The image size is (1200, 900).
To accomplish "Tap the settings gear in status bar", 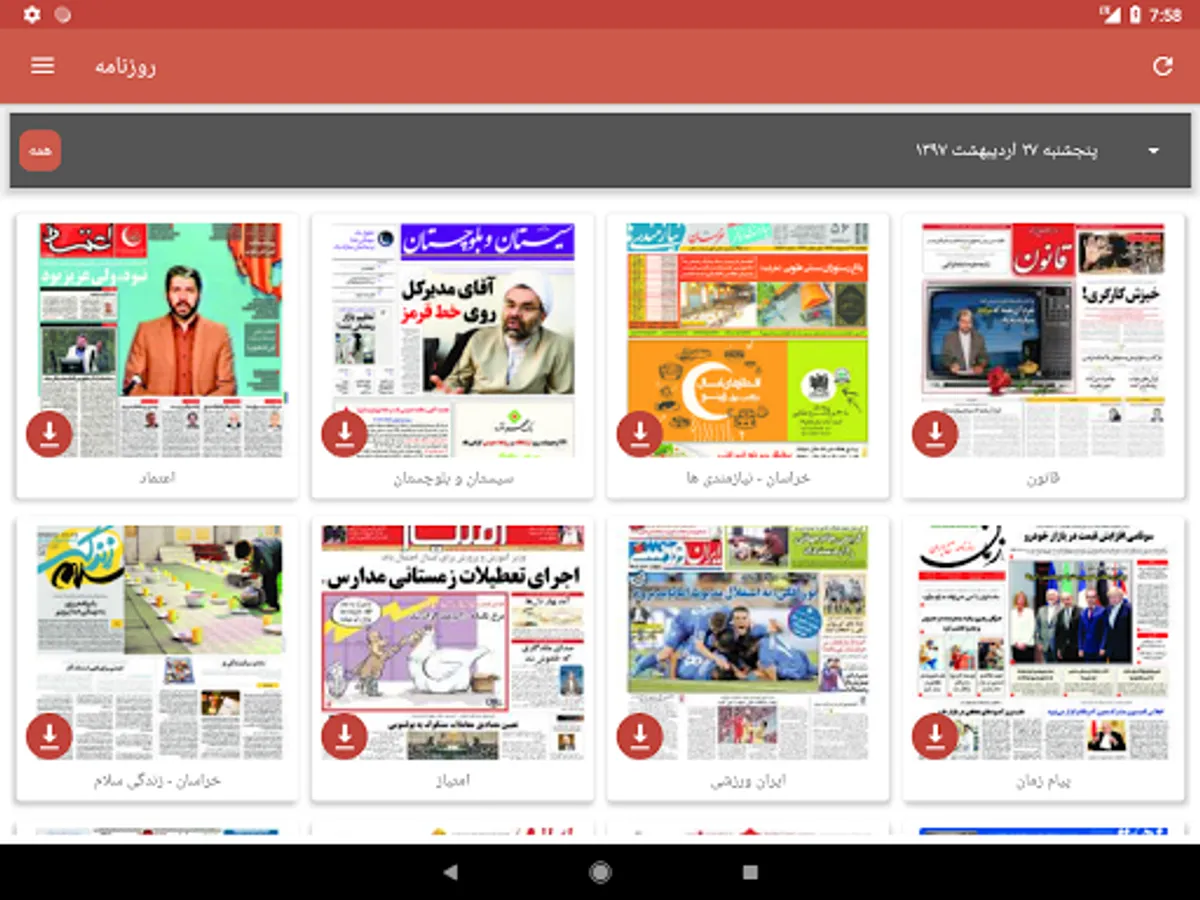I will 32,14.
